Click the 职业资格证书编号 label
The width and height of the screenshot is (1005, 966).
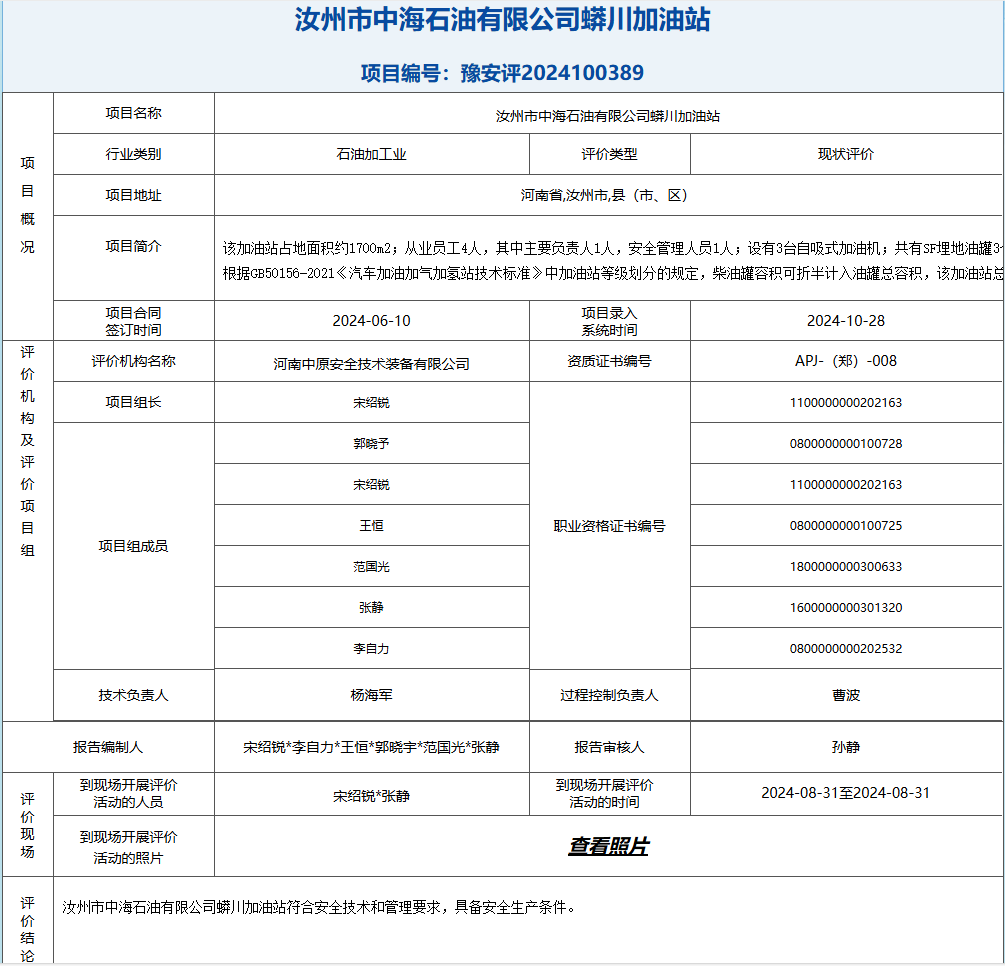610,526
